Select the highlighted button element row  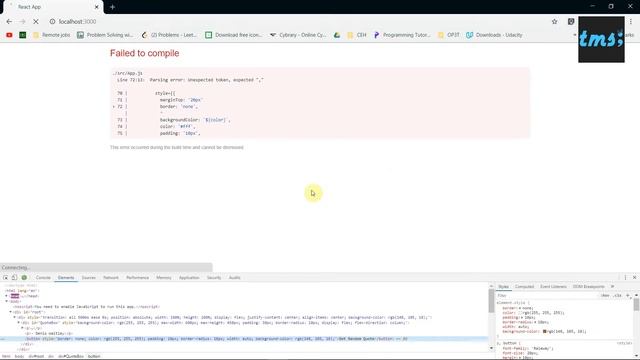(244, 339)
